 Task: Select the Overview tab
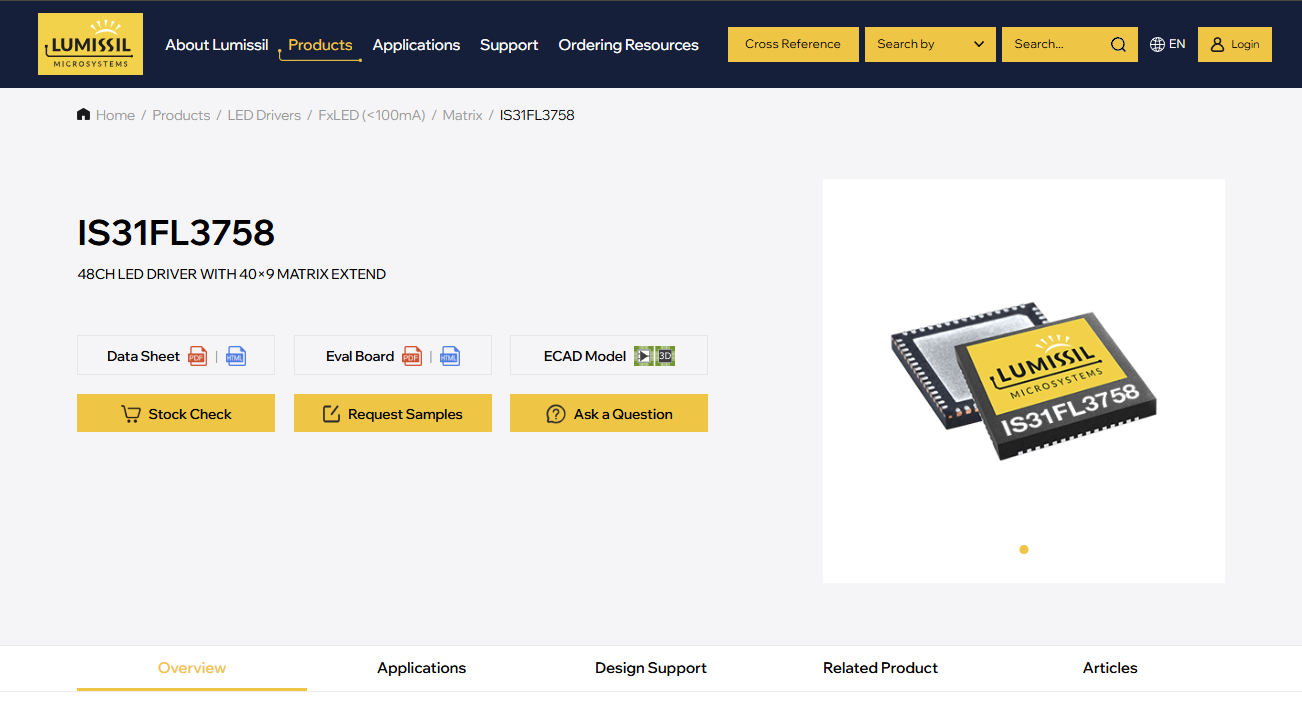pos(192,668)
